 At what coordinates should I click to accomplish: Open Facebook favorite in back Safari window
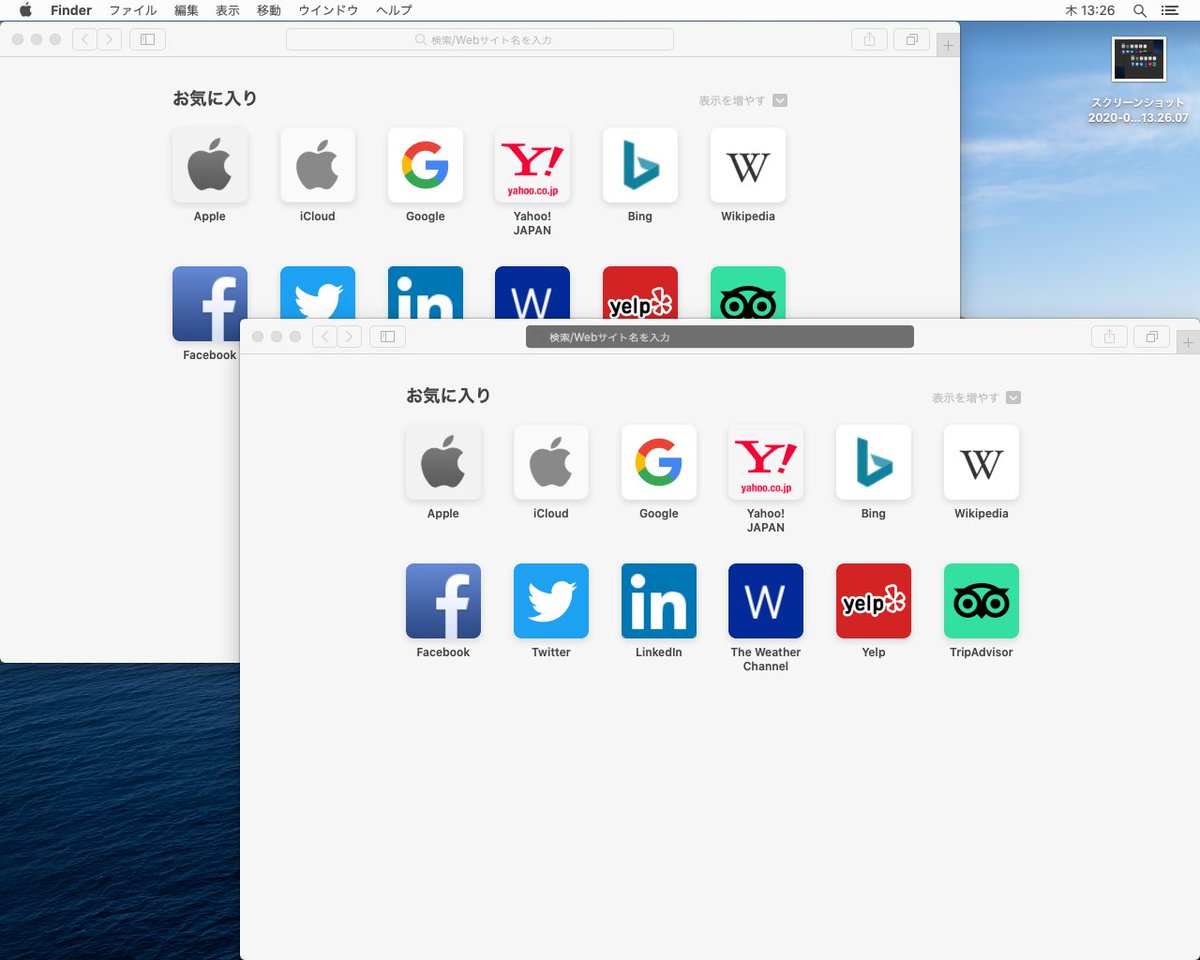[210, 304]
